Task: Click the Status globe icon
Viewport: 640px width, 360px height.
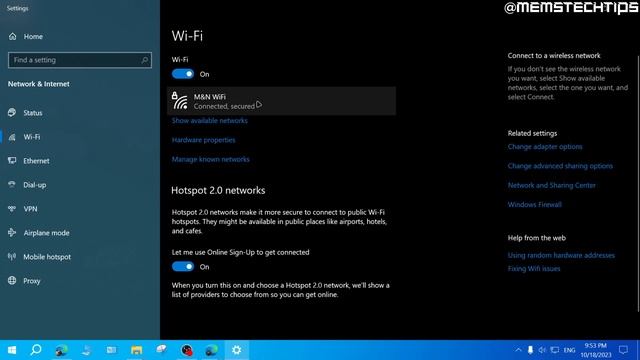Action: 12,113
